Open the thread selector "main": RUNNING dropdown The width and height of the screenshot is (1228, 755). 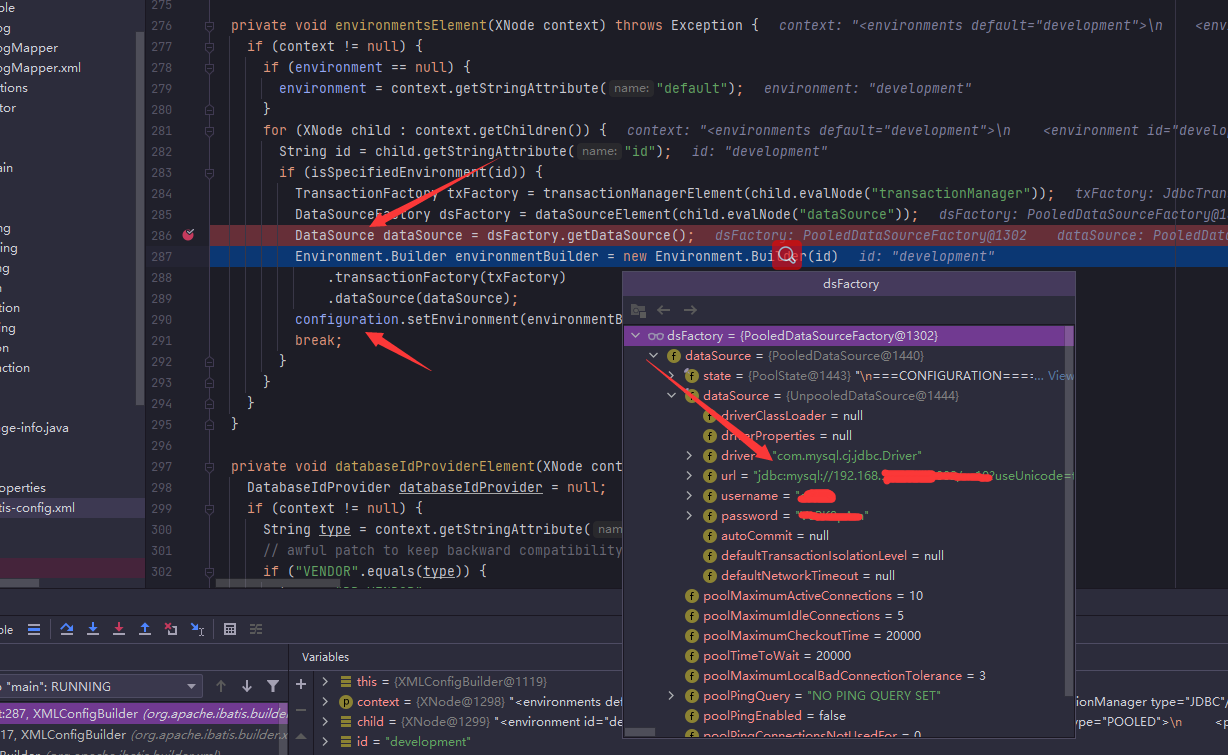coord(100,686)
